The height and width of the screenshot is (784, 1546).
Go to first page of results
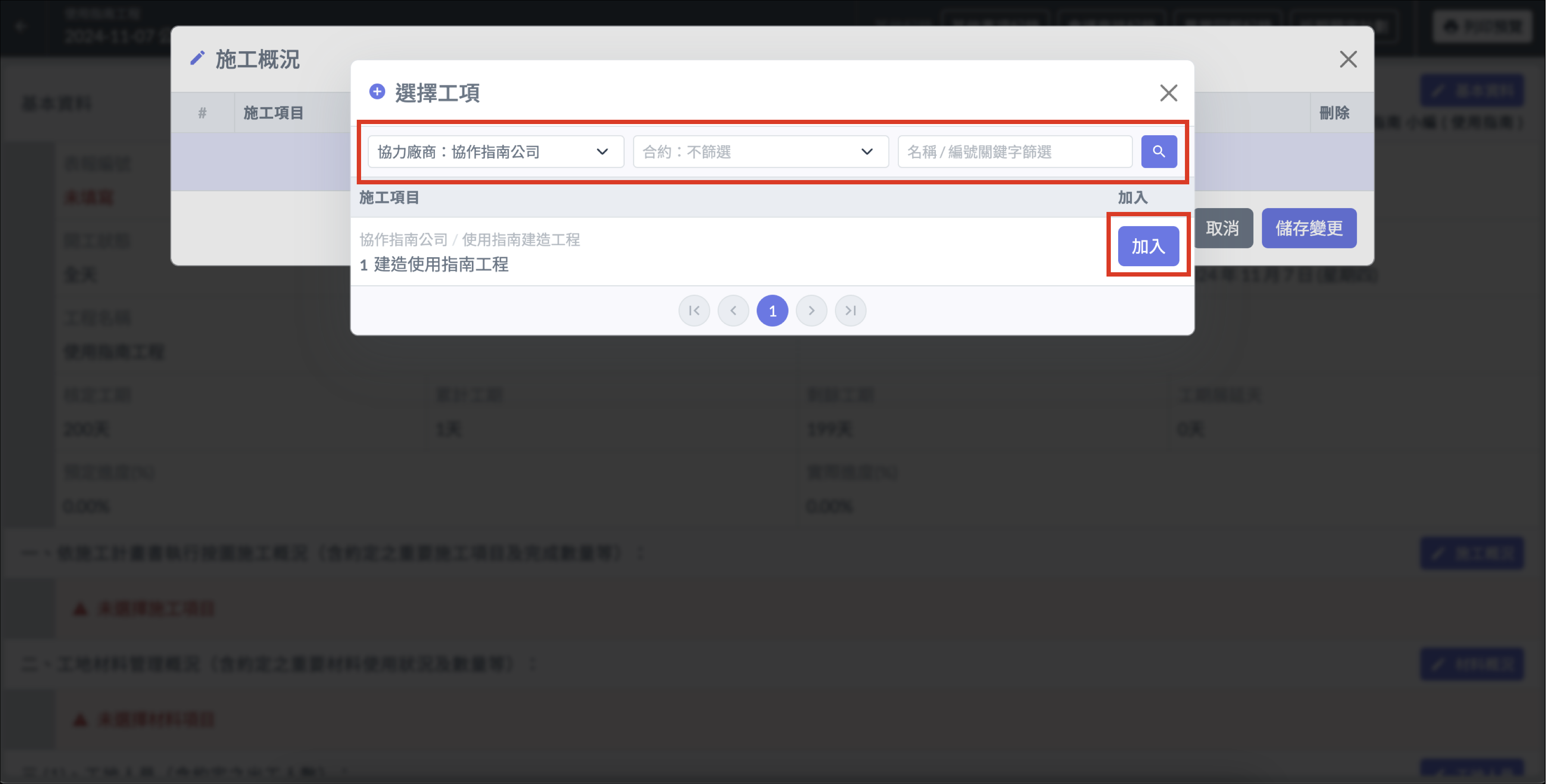694,311
